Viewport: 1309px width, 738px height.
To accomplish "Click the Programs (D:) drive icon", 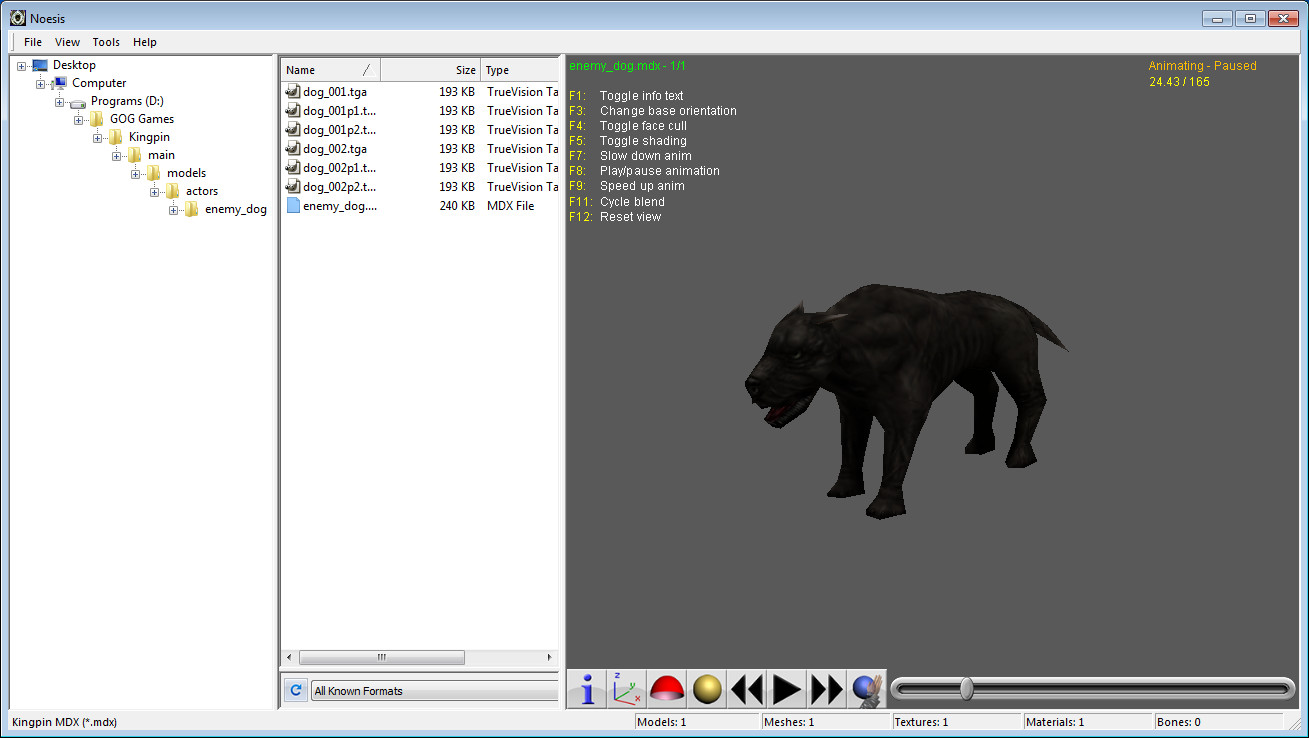I will click(x=77, y=102).
